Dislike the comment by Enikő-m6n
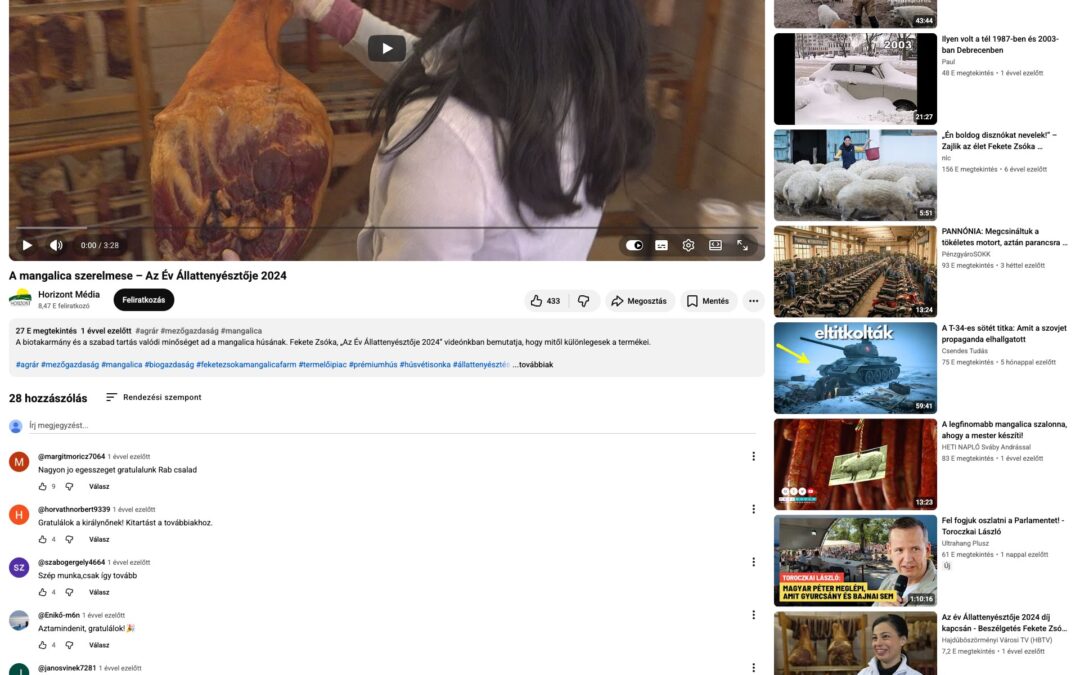This screenshot has width=1080, height=675. 69,645
